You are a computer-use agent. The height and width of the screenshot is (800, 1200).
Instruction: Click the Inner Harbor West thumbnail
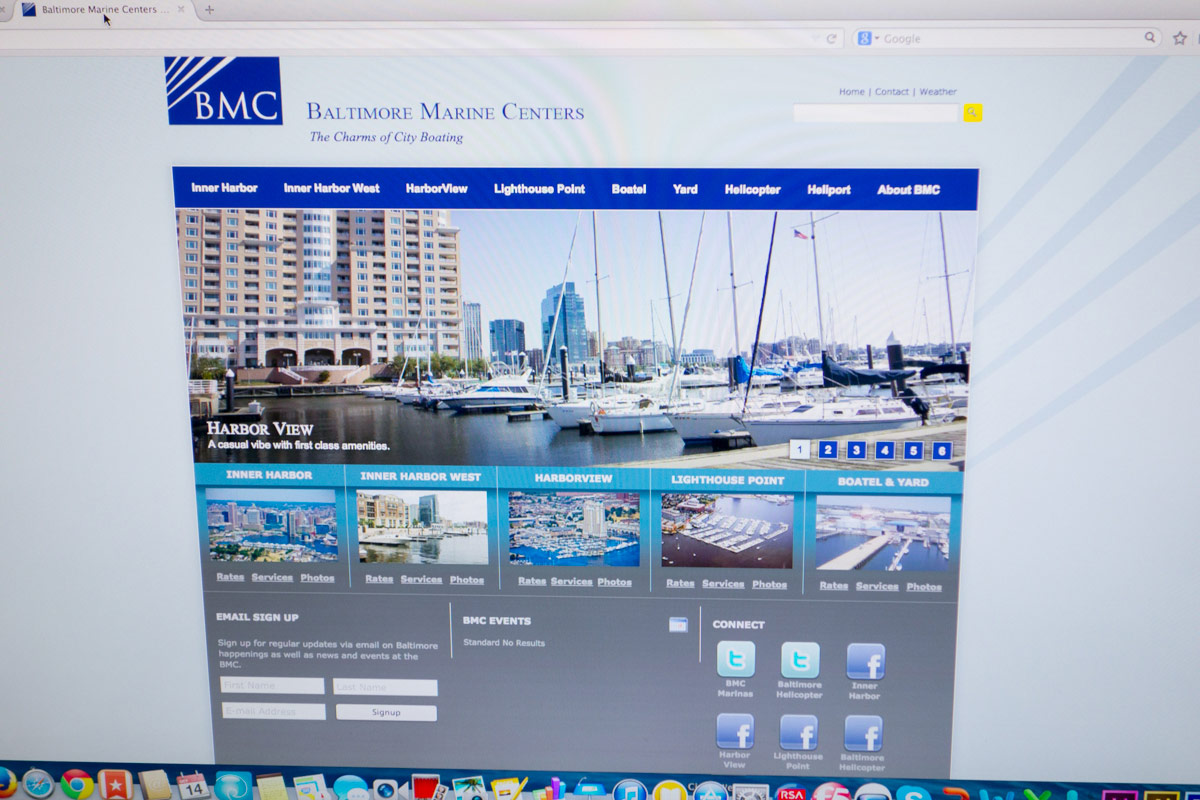coord(423,527)
